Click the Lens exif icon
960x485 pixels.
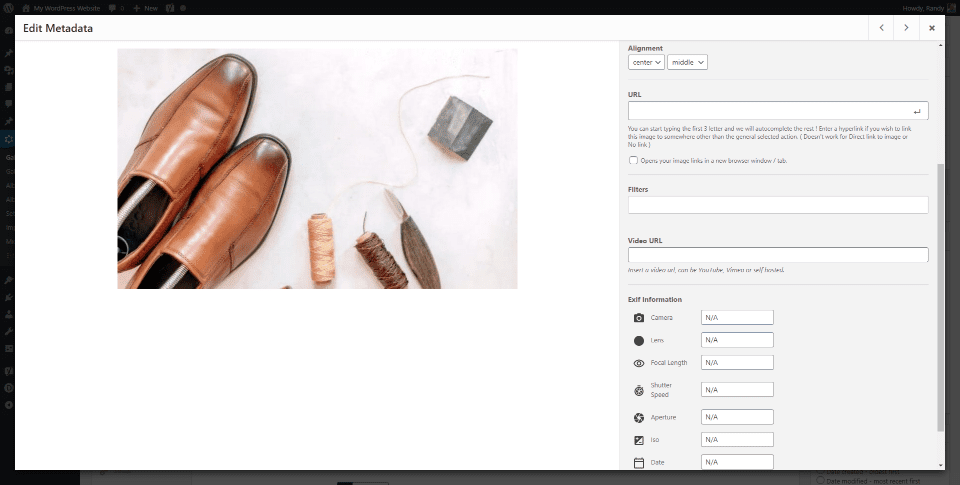click(639, 340)
